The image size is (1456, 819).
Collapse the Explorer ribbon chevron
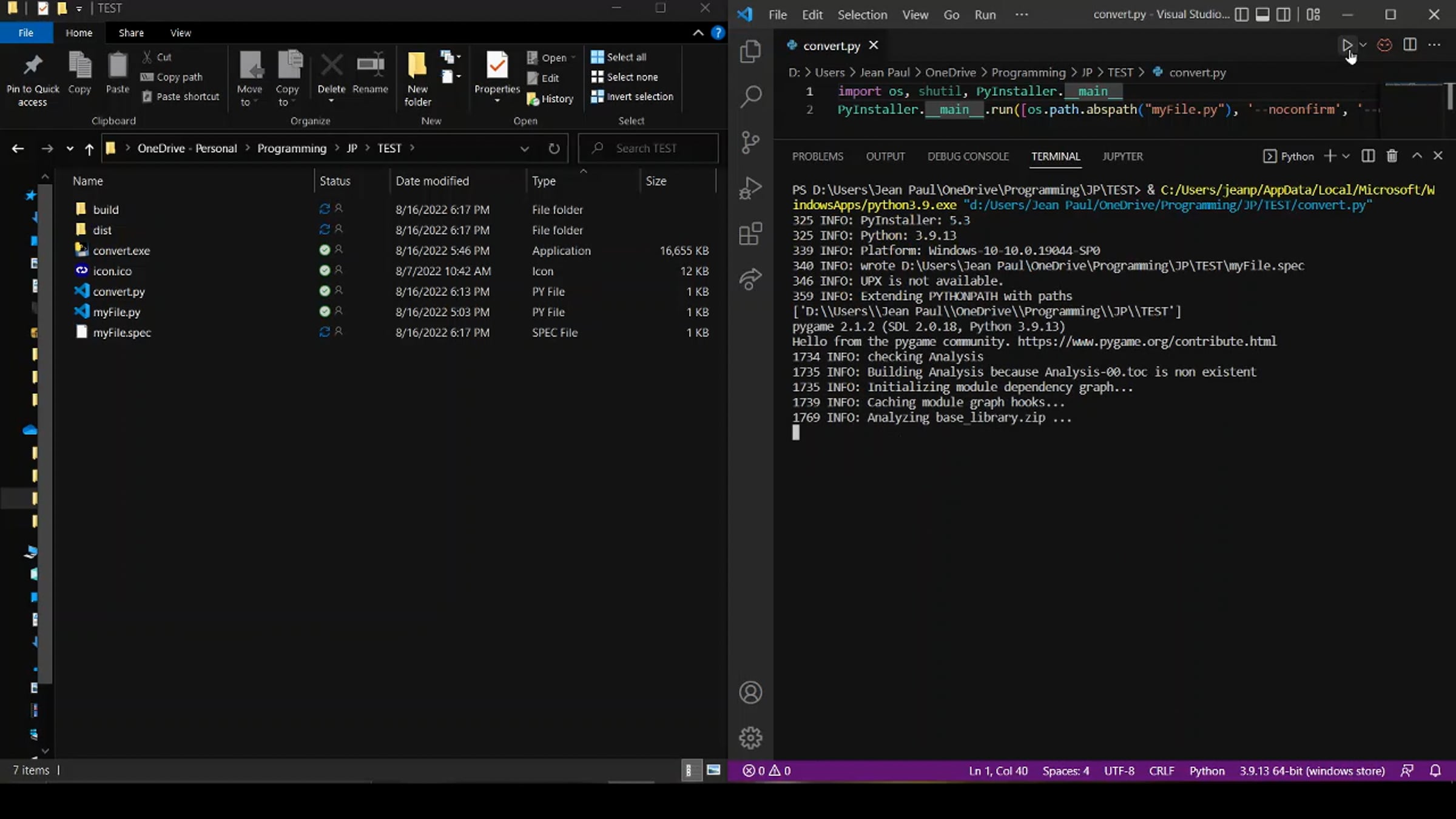pos(698,33)
